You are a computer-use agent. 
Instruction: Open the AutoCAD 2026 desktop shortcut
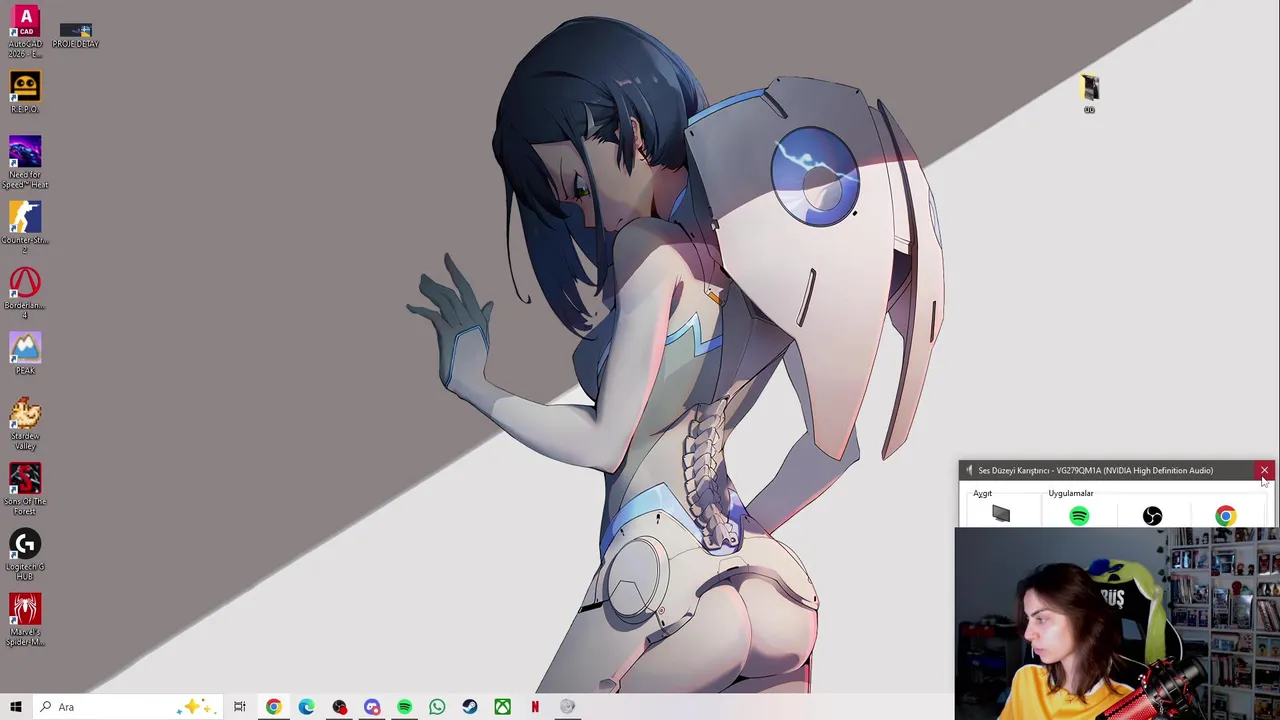pyautogui.click(x=25, y=32)
